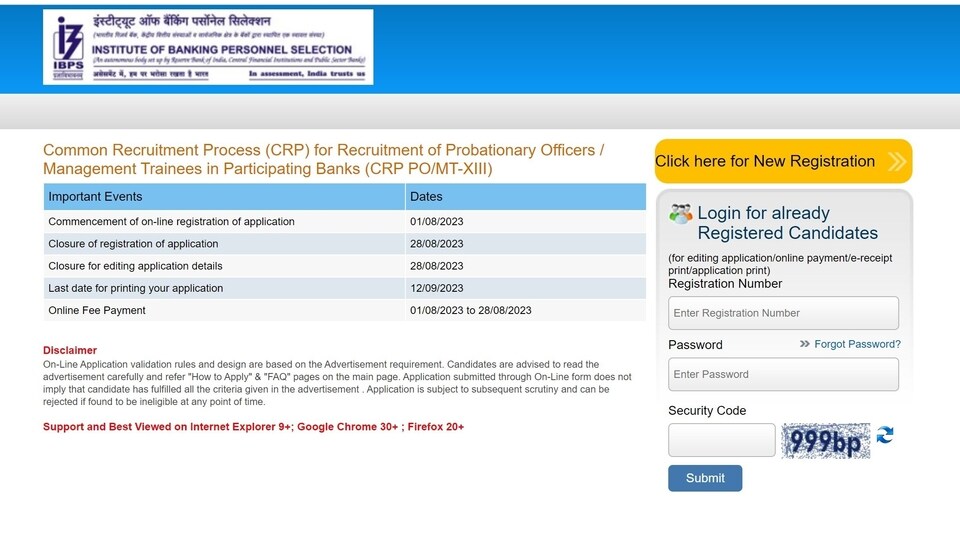Focus the Security Code input box
This screenshot has height=540, width=960.
(722, 440)
